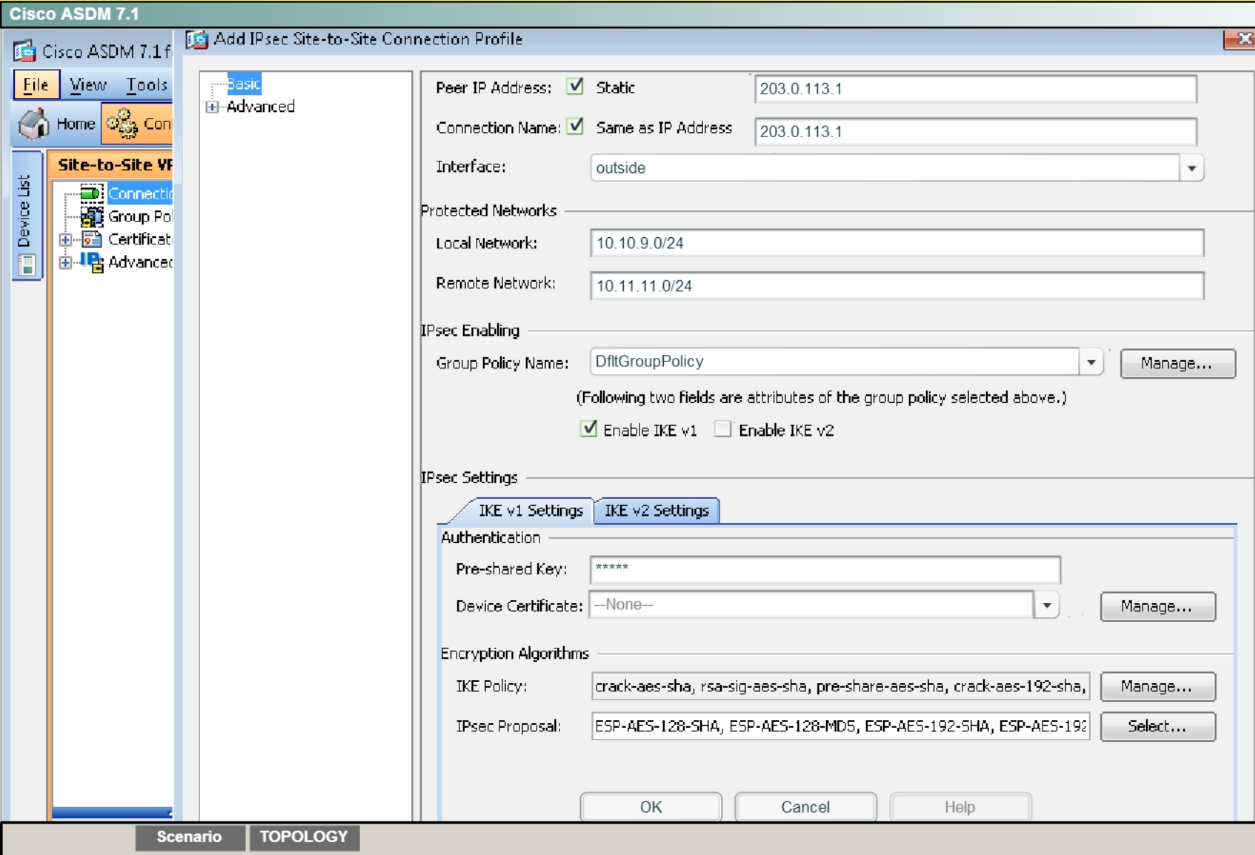The height and width of the screenshot is (855, 1255).
Task: Open the Configuration gears toolbar icon
Action: coord(122,124)
